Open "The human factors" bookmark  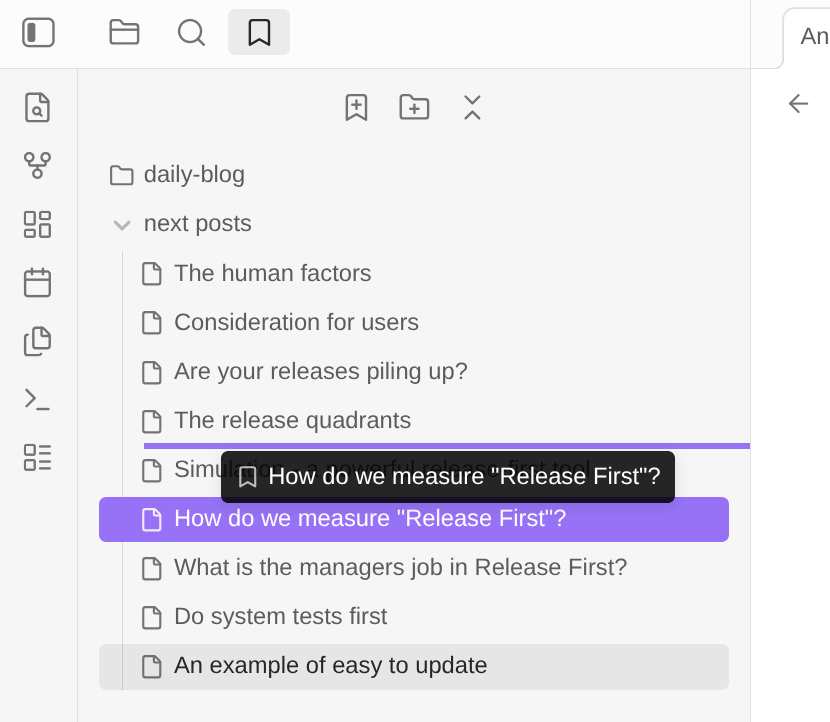[x=272, y=274]
